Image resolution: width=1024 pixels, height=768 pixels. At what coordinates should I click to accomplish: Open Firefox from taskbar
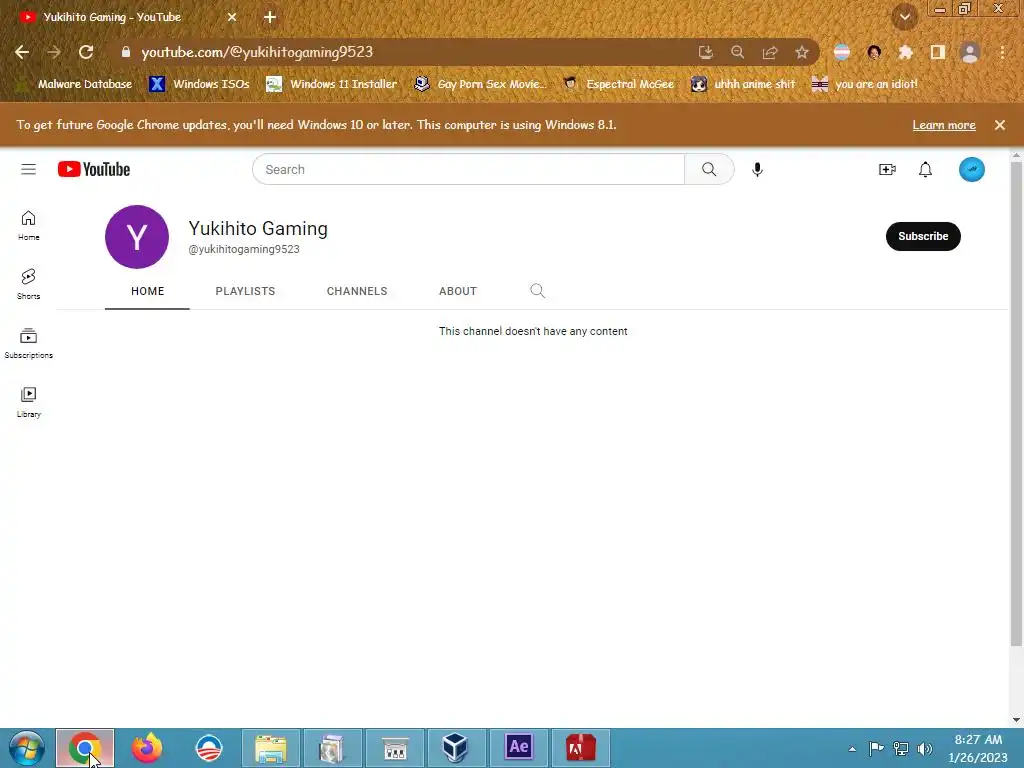tap(147, 748)
